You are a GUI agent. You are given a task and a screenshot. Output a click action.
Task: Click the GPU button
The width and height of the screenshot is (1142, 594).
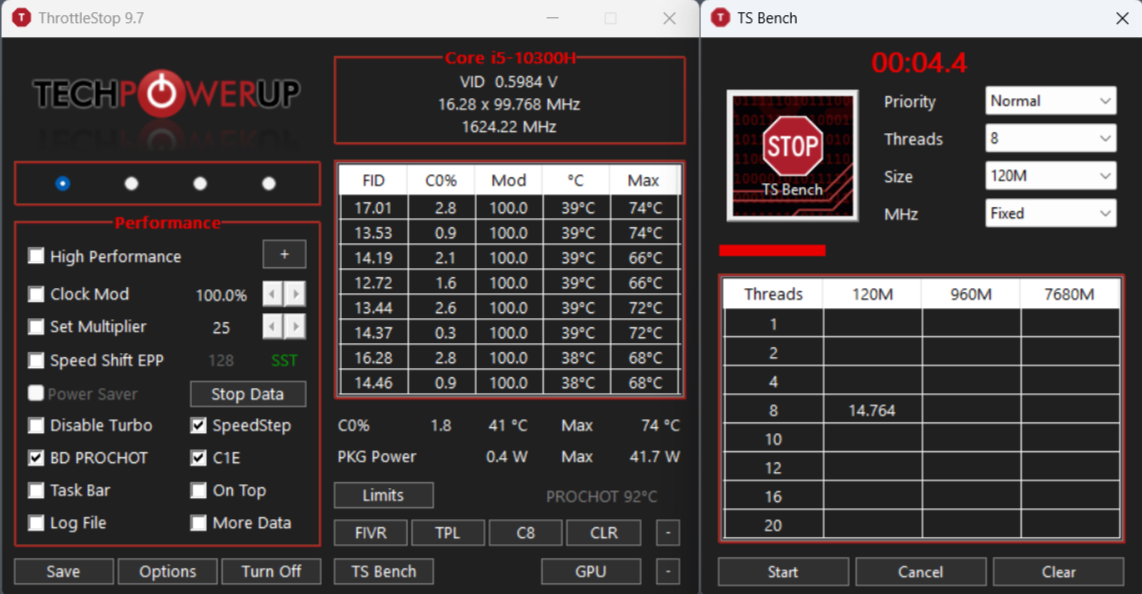click(x=591, y=571)
